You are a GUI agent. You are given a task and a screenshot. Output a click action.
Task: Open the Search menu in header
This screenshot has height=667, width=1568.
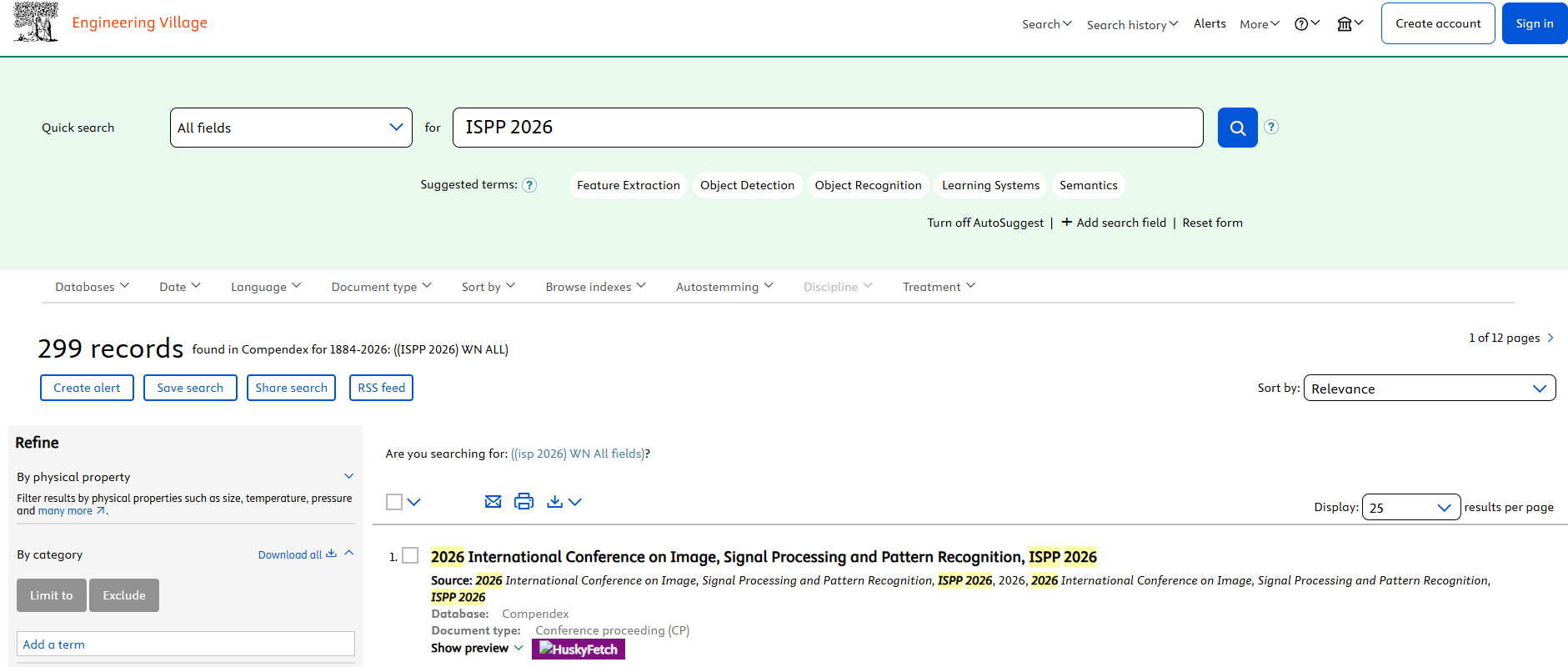(x=1047, y=24)
